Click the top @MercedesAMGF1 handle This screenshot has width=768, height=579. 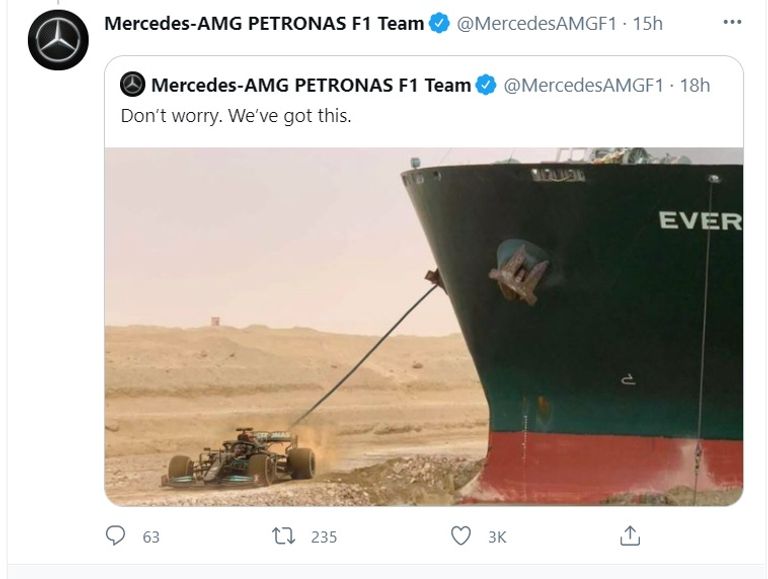(536, 23)
